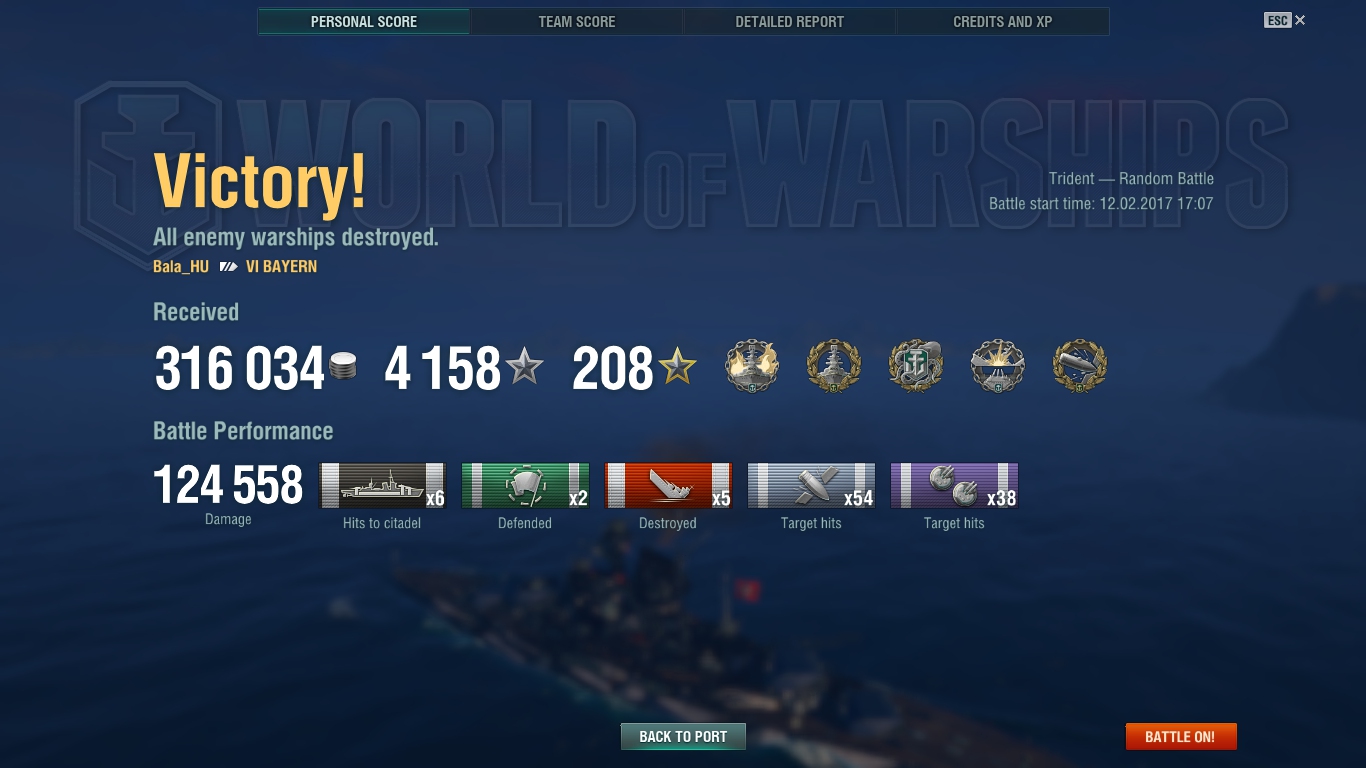Click the Target hits x54 ribbon
Viewport: 1366px width, 768px height.
click(811, 486)
